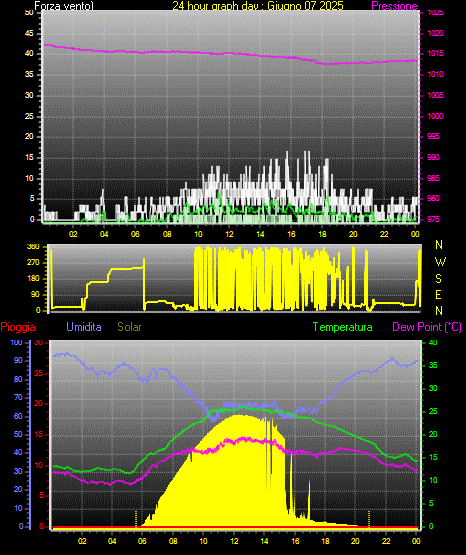Click the Forza vento axis title
Image resolution: width=466 pixels, height=555 pixels.
pyautogui.click(x=64, y=6)
